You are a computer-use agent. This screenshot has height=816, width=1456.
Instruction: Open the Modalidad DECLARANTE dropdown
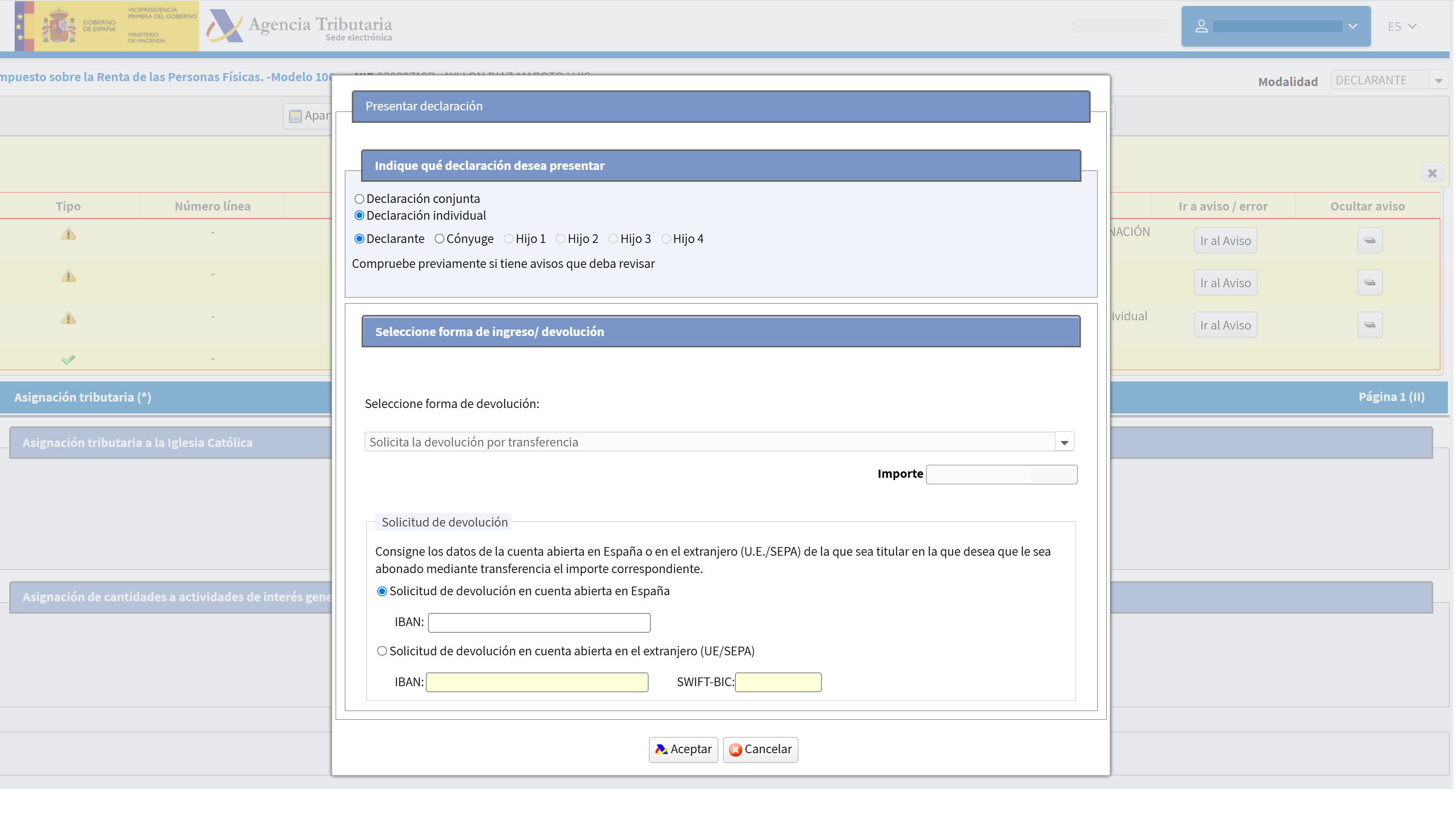click(x=1439, y=80)
